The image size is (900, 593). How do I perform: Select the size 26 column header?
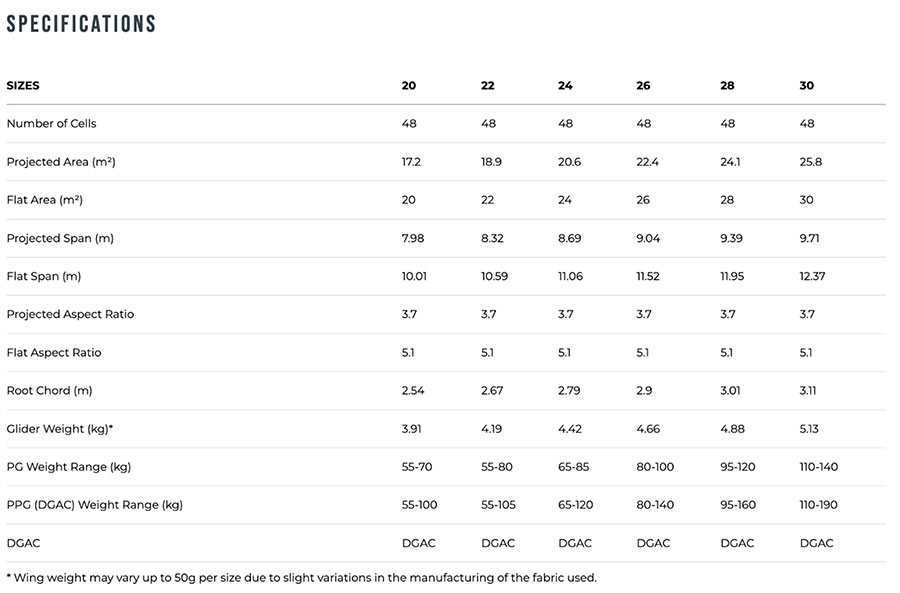coord(643,86)
